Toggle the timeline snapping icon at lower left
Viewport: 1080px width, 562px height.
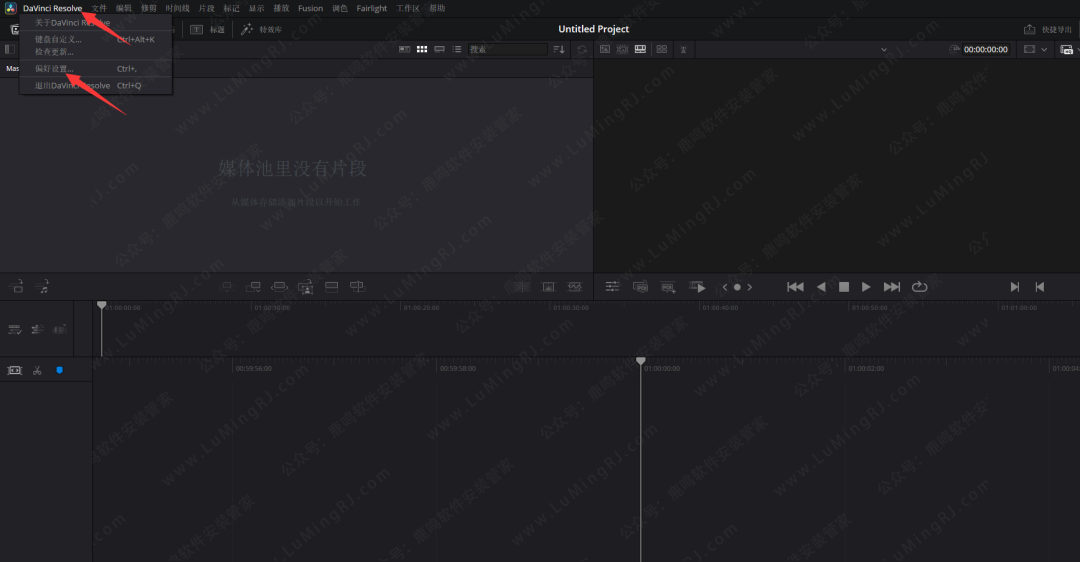pos(15,370)
